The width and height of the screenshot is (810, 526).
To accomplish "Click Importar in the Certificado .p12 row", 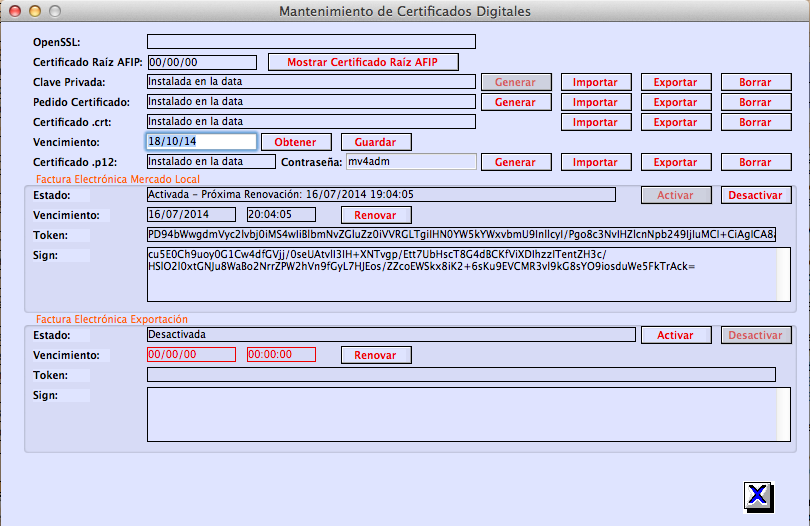I will tap(596, 162).
